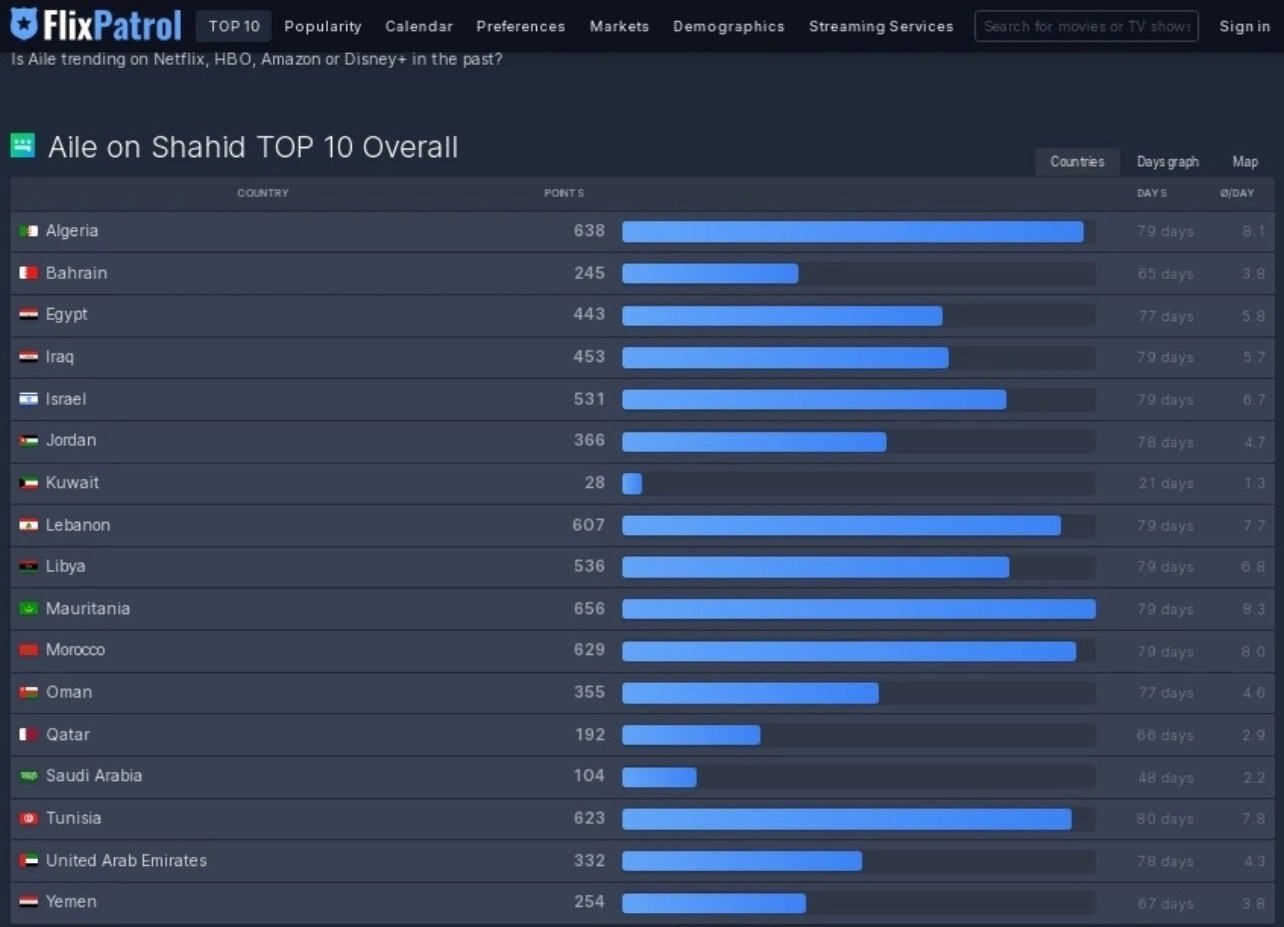Click the Lebanon flag icon
This screenshot has height=927, width=1284.
point(29,525)
